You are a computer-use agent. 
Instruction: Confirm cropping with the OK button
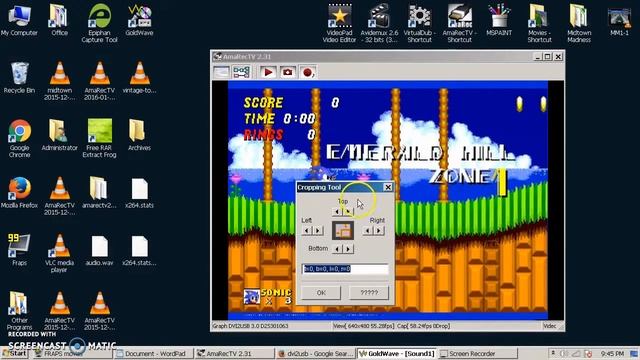pyautogui.click(x=321, y=293)
